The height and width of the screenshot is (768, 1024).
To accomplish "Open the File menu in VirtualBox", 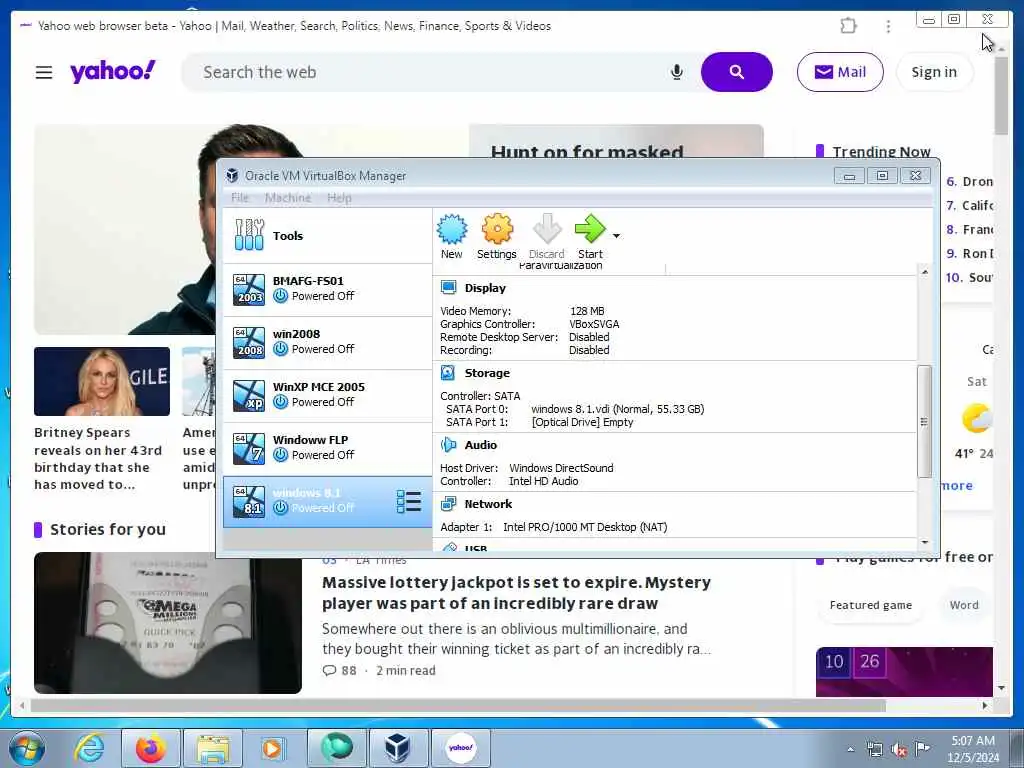I will point(240,198).
